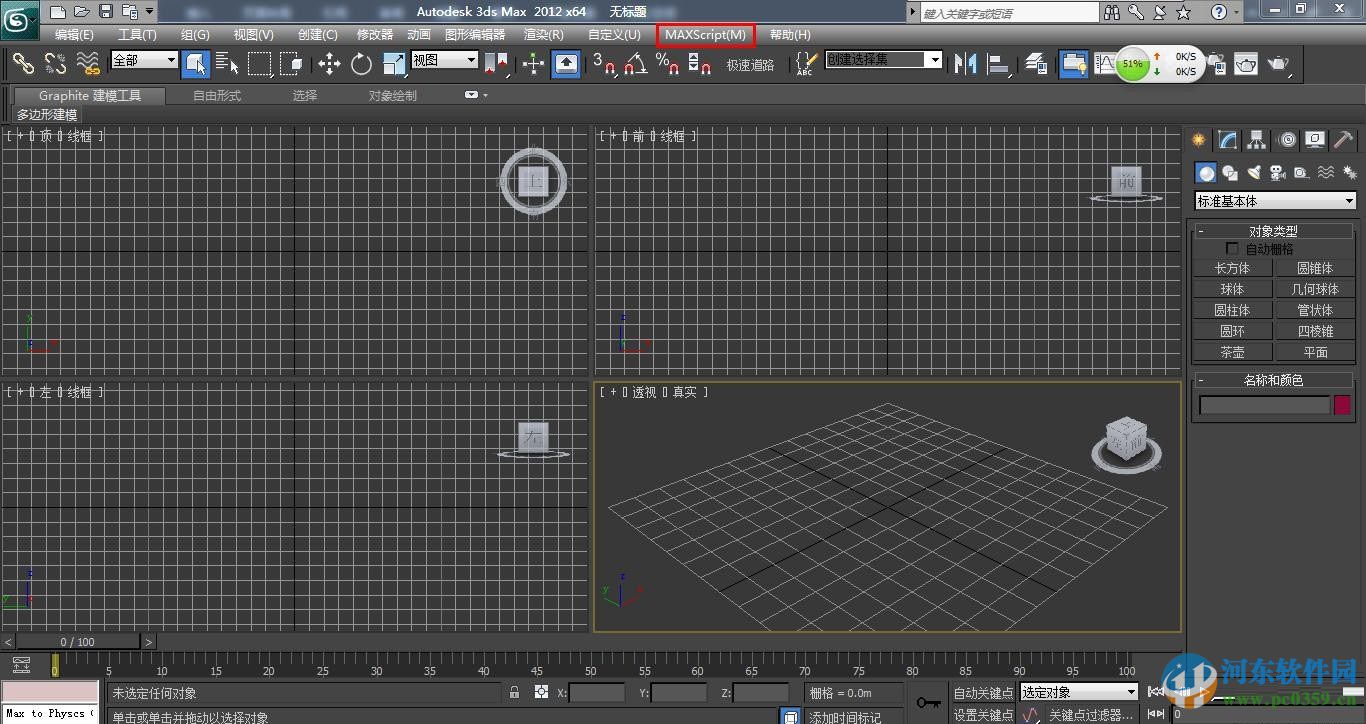Enable the 自动栅格 checkbox

pyautogui.click(x=1232, y=249)
